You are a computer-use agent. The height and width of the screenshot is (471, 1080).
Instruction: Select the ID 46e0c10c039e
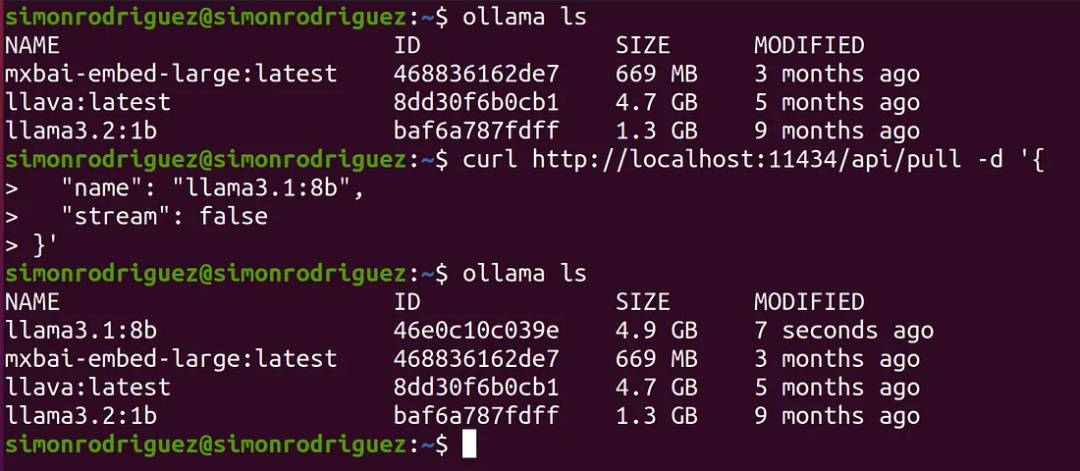click(x=476, y=331)
